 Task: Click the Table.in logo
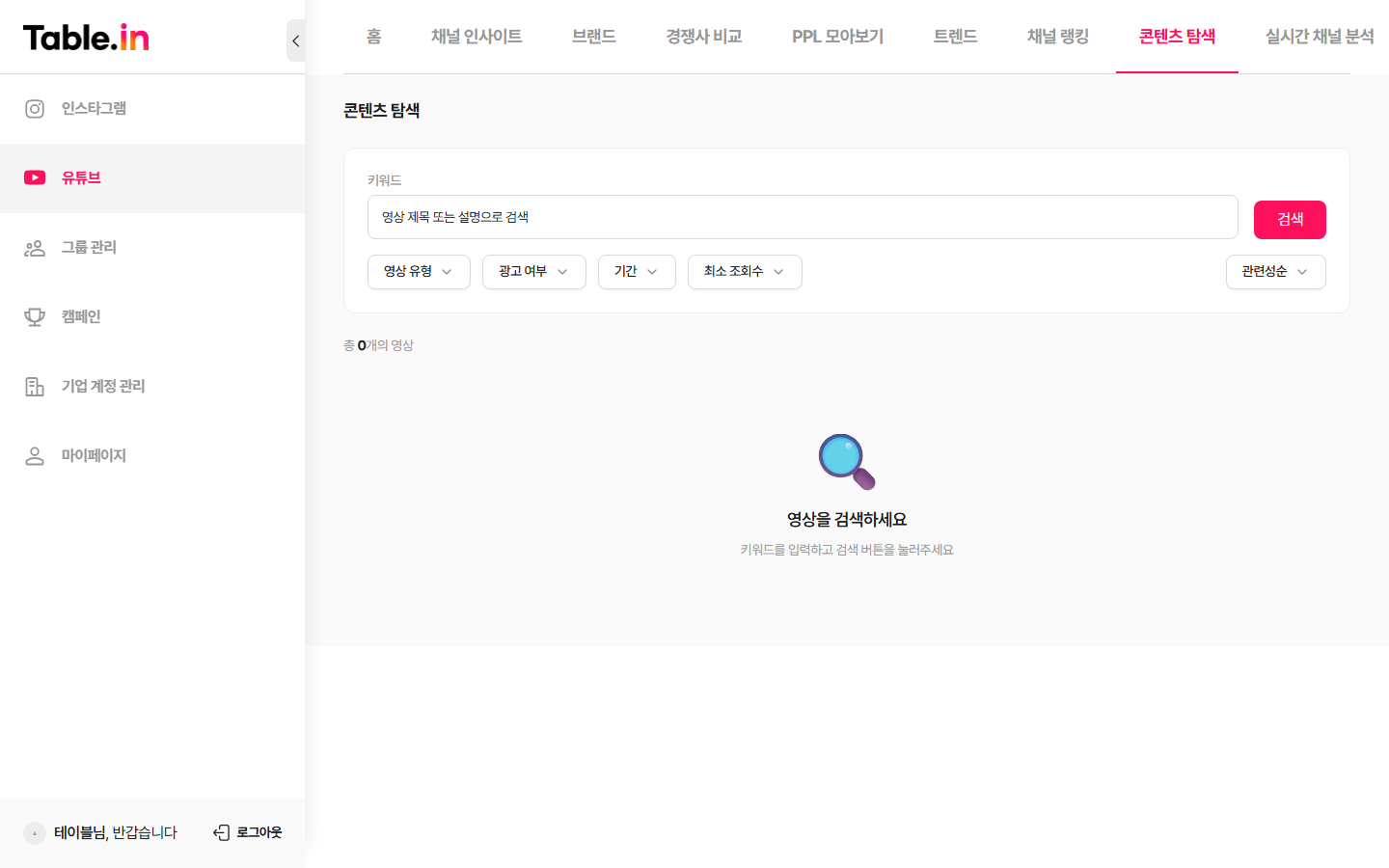coord(85,37)
